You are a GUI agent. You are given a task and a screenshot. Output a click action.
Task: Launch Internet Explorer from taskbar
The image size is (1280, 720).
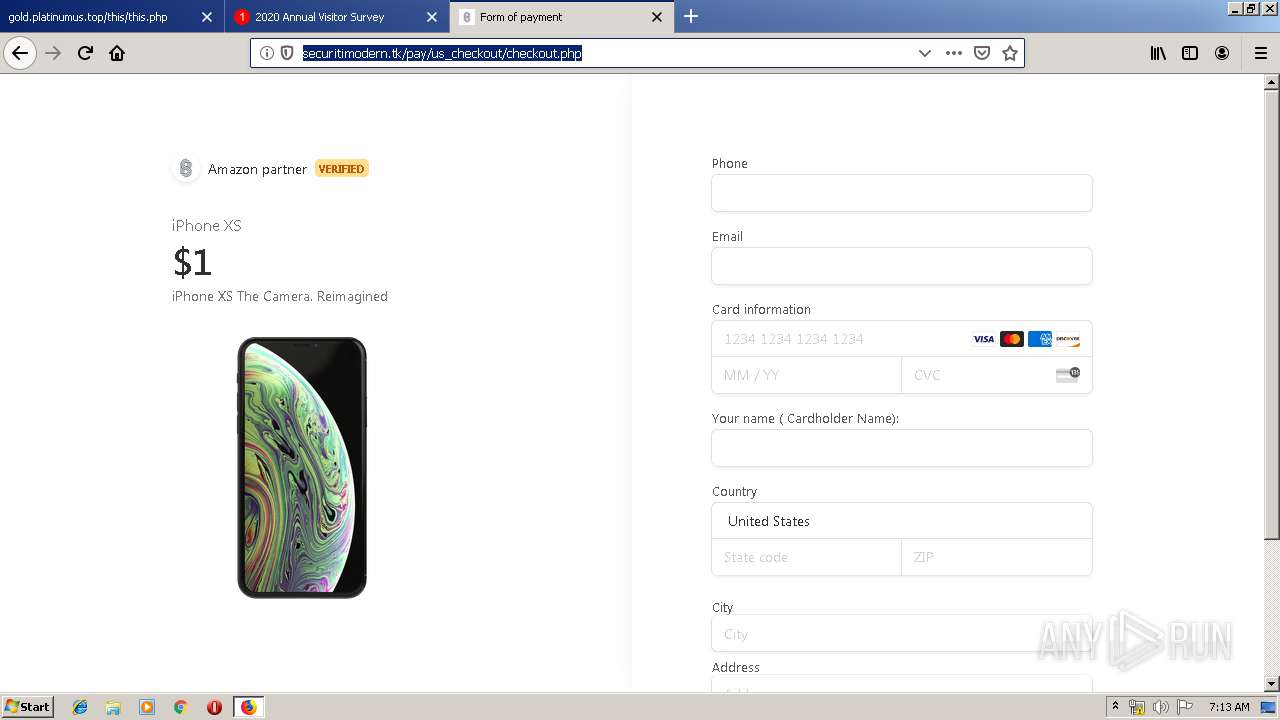80,707
